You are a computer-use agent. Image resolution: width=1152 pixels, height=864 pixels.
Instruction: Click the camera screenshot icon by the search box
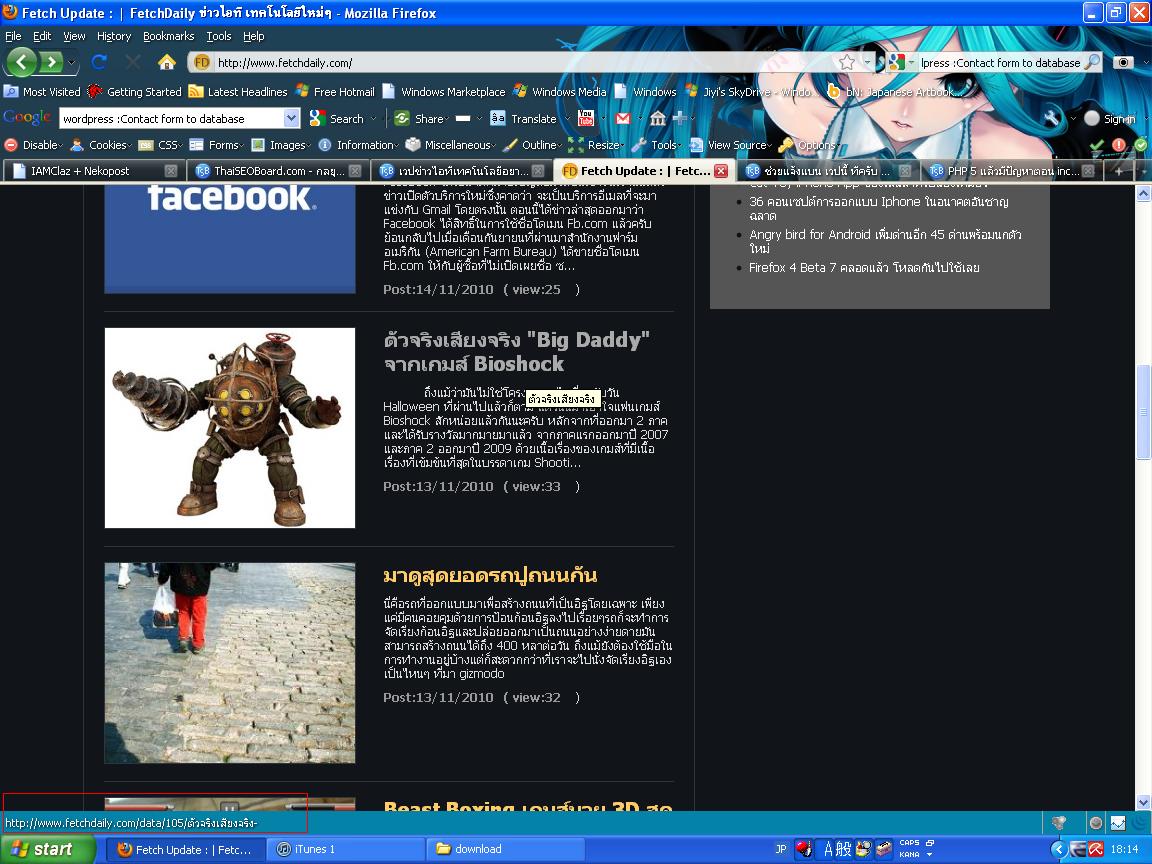point(1123,62)
